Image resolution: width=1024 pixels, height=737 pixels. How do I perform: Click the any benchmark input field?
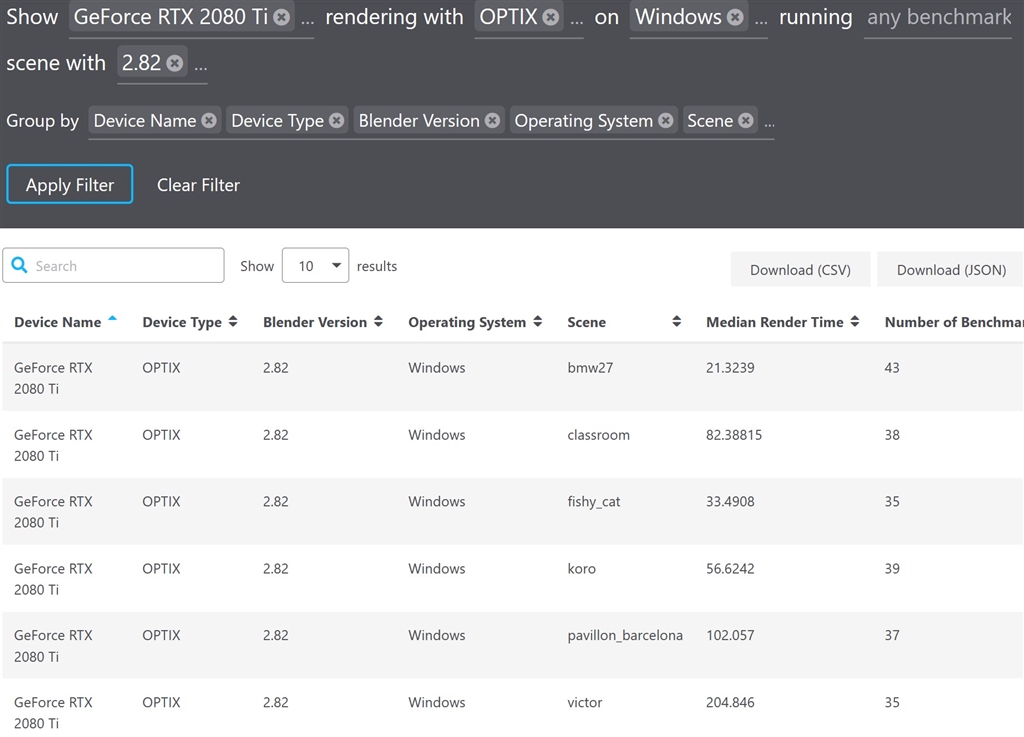(938, 18)
